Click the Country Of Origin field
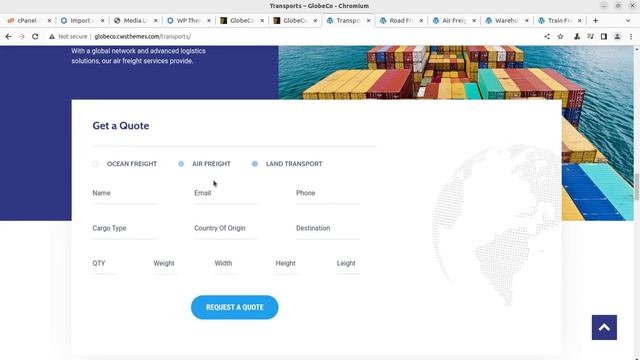Image resolution: width=640 pixels, height=360 pixels. coord(226,229)
